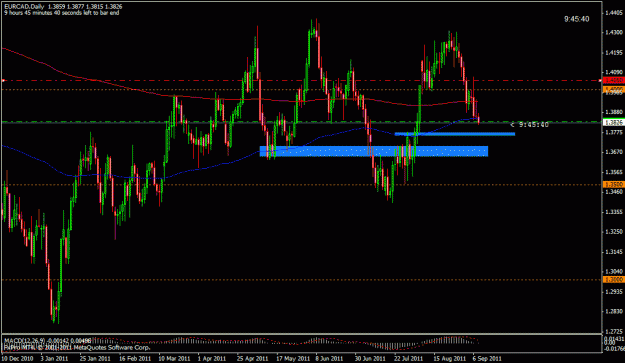Click the 6 Sep 2011 date label

click(x=487, y=359)
